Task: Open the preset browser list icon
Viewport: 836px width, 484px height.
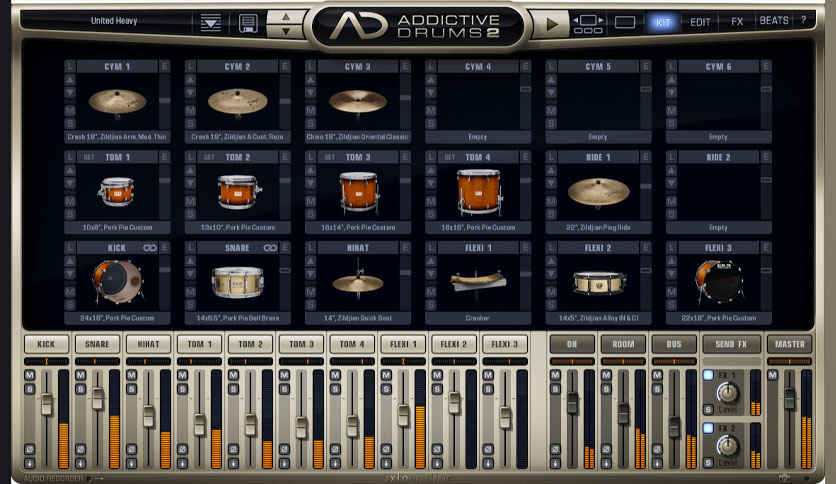Action: (x=211, y=23)
